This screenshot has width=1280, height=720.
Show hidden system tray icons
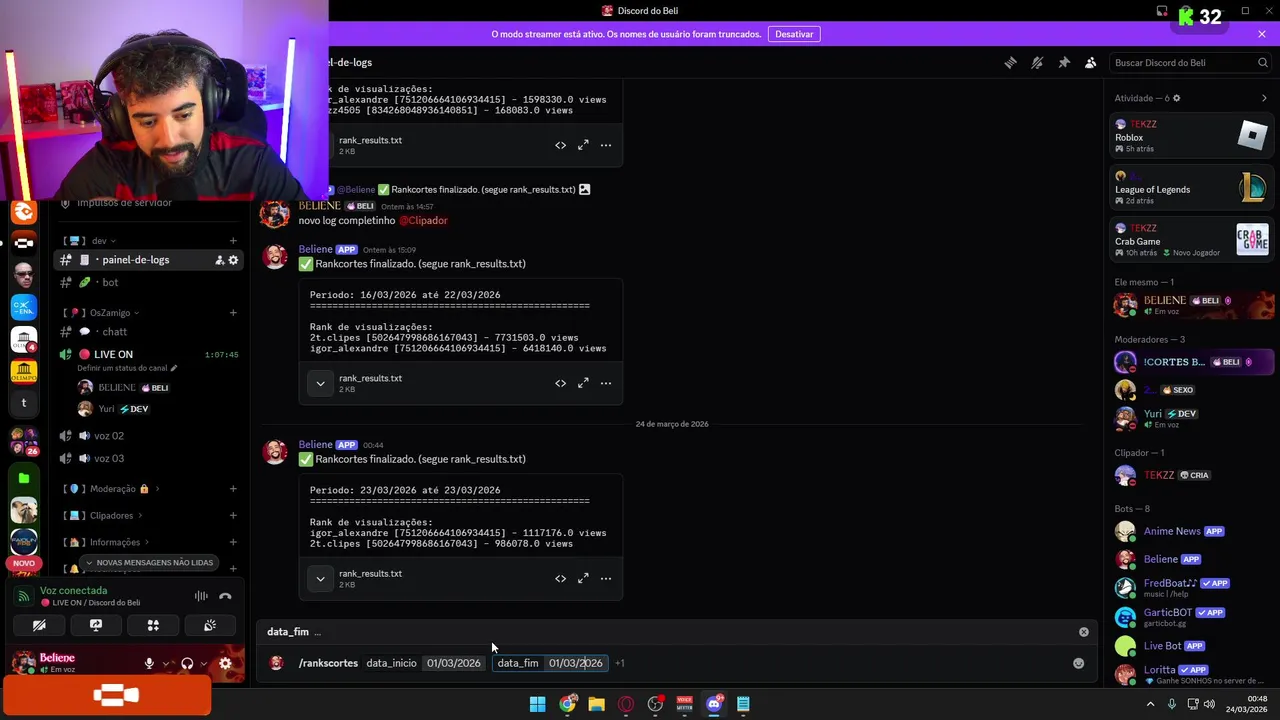pyautogui.click(x=1150, y=704)
